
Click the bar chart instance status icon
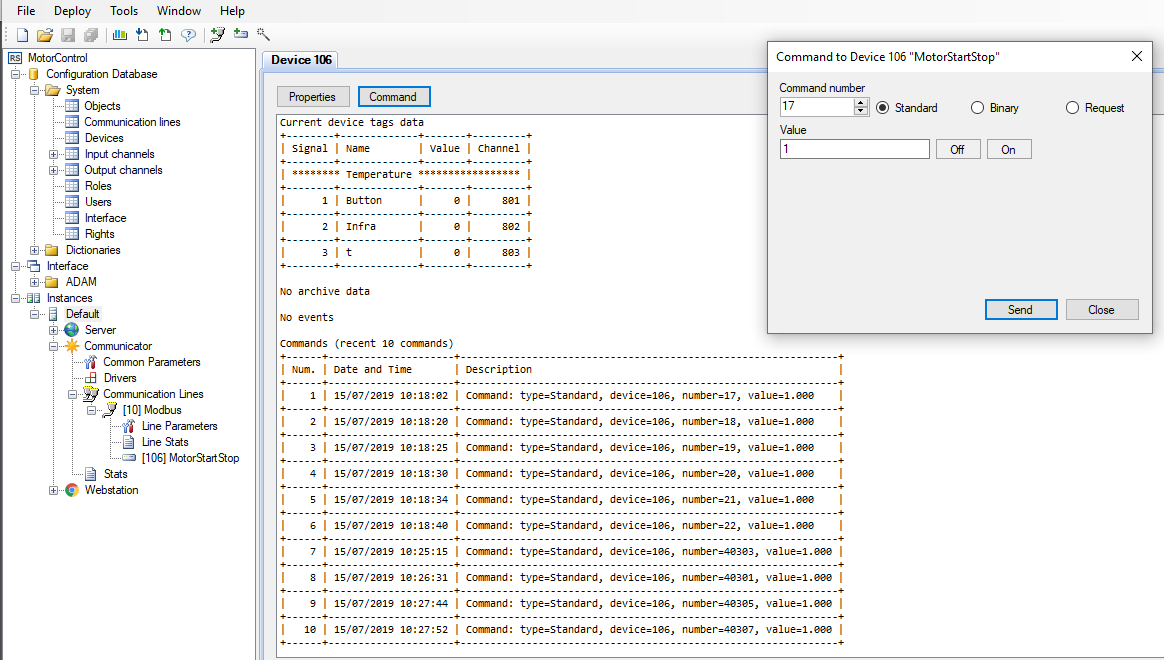(120, 35)
